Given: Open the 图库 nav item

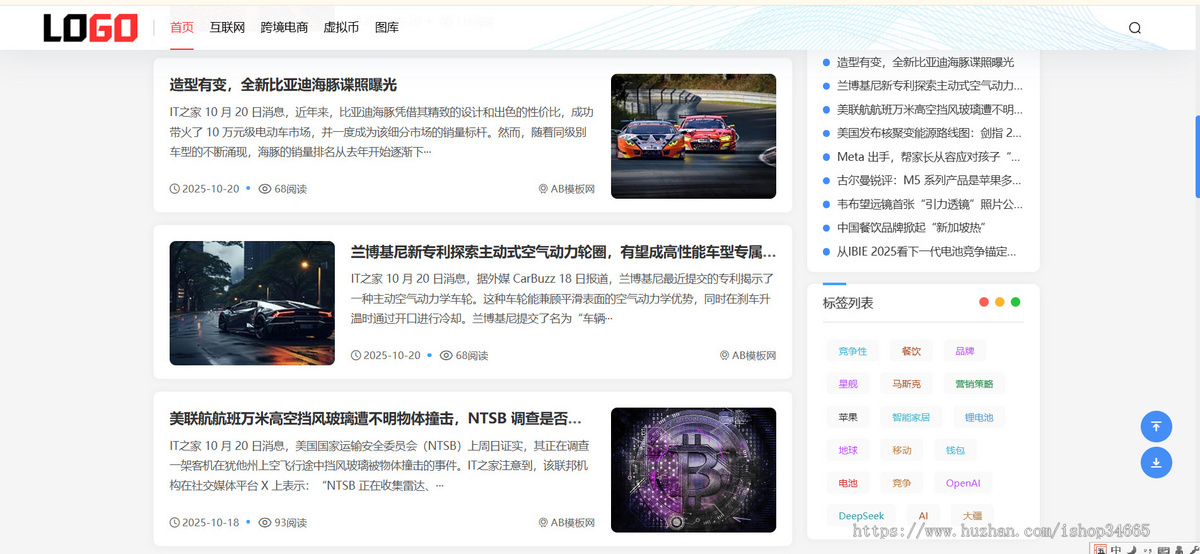Looking at the screenshot, I should point(387,28).
